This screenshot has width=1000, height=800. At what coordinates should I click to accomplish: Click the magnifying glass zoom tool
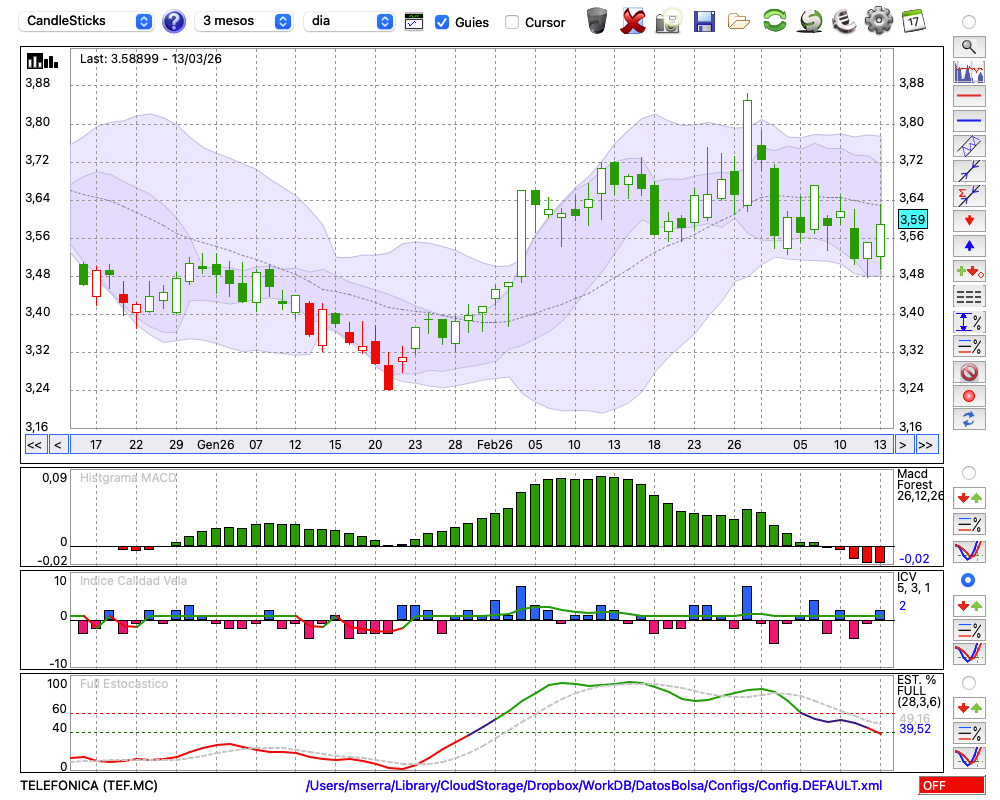968,46
